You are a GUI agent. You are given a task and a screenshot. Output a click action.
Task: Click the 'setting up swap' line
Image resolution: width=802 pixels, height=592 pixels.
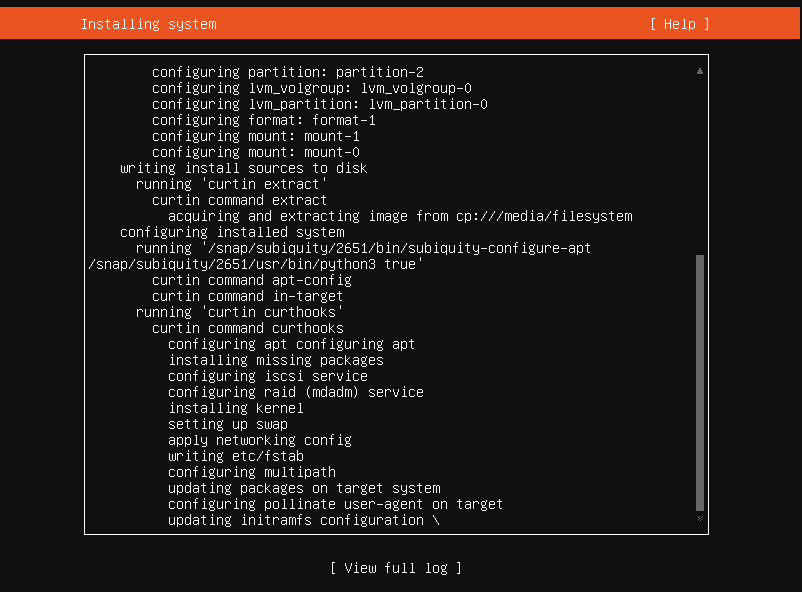pyautogui.click(x=227, y=424)
